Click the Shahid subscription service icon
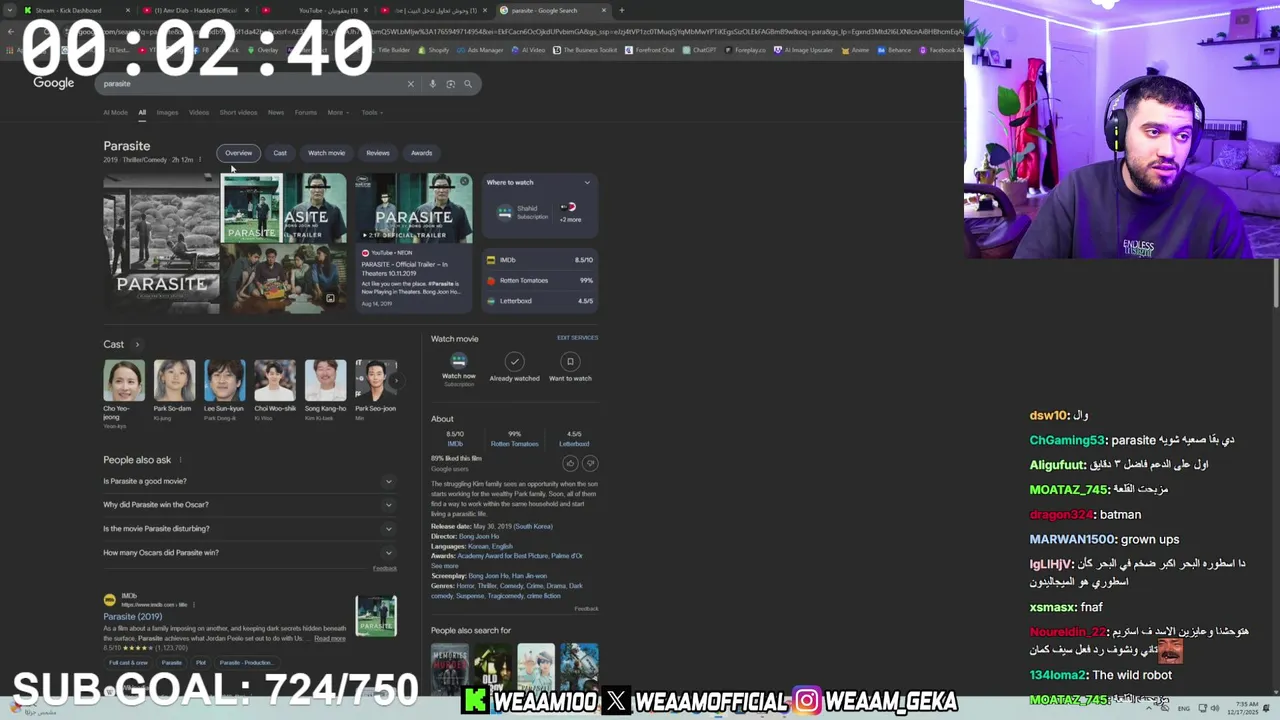The image size is (1280, 720). click(505, 213)
